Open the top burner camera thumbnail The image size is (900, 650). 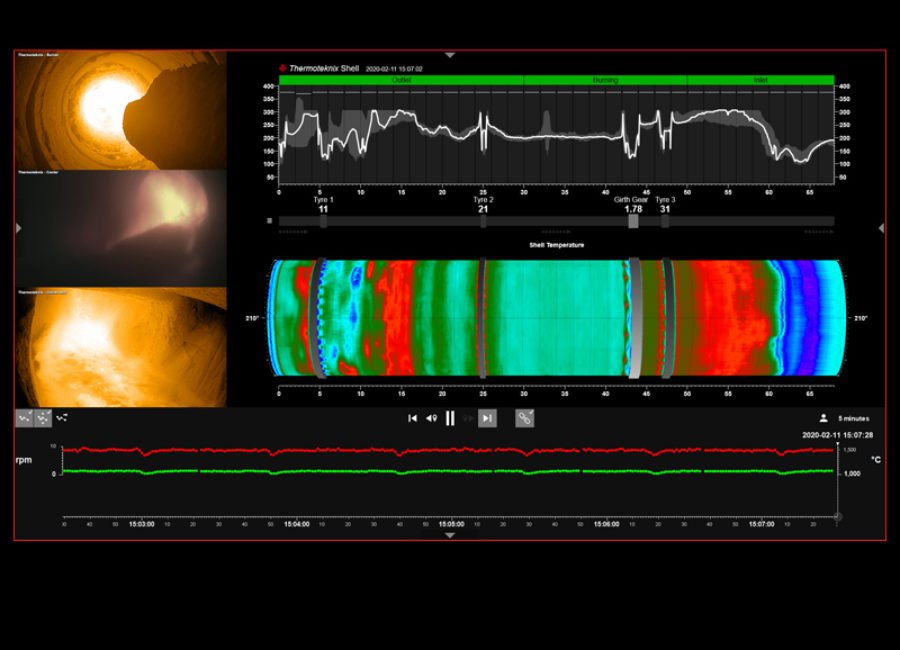click(x=121, y=110)
